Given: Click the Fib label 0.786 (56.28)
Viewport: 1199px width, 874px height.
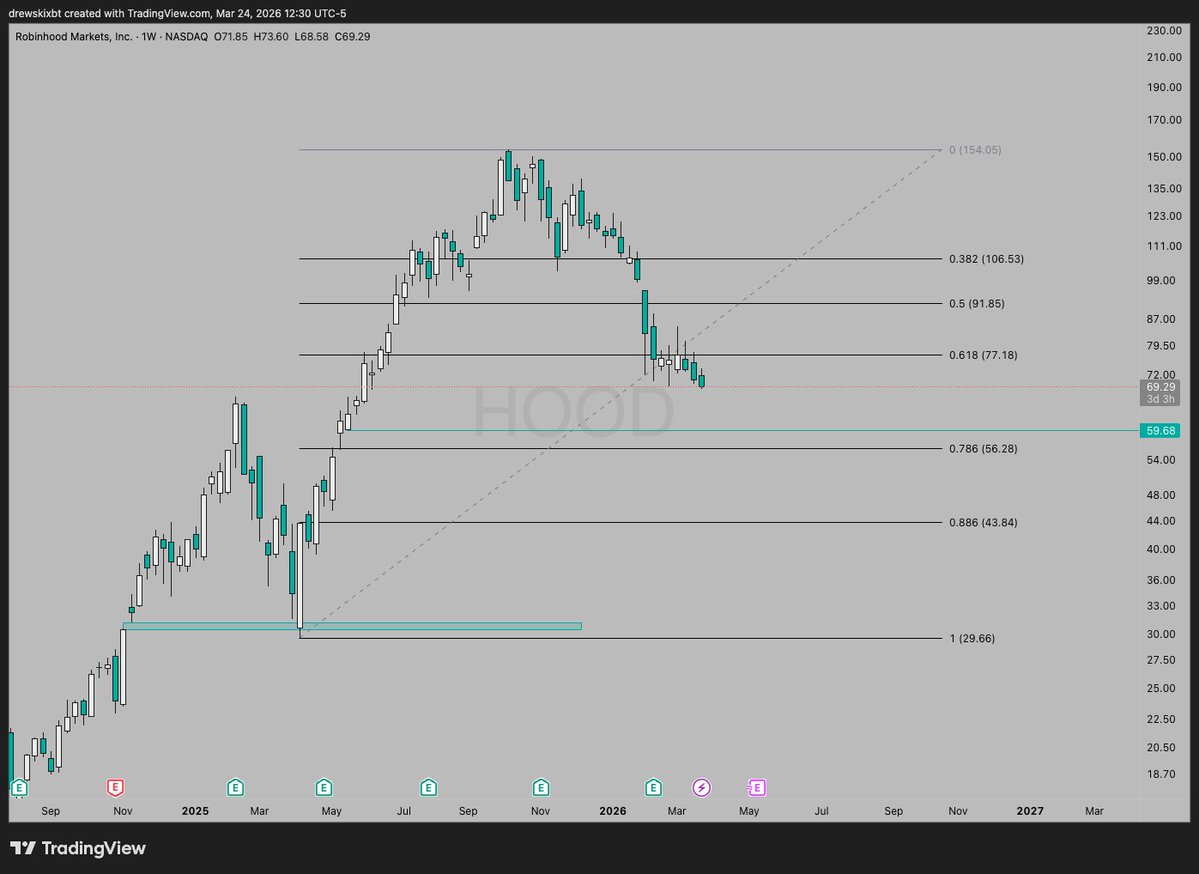Looking at the screenshot, I should [x=983, y=449].
